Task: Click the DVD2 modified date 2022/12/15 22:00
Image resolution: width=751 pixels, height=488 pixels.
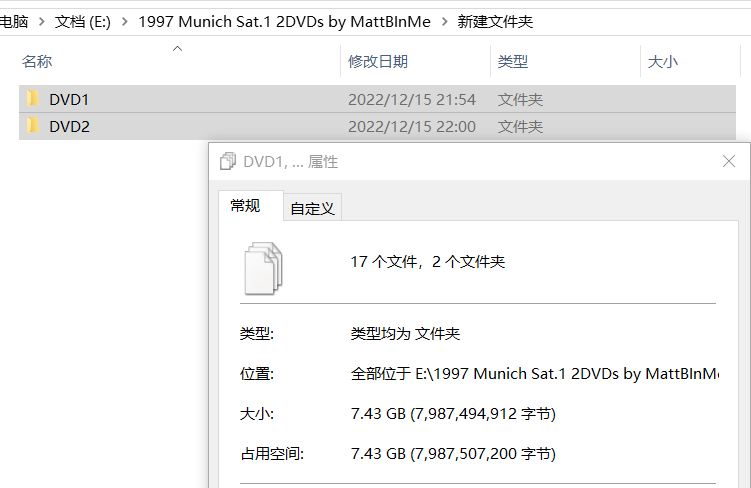Action: [x=411, y=126]
